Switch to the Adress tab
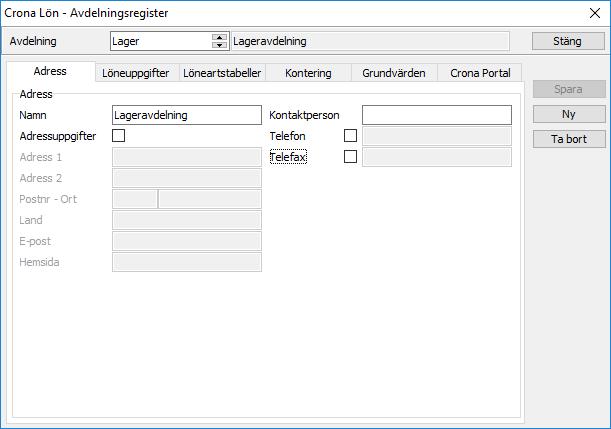Image resolution: width=611 pixels, height=429 pixels. 50,71
